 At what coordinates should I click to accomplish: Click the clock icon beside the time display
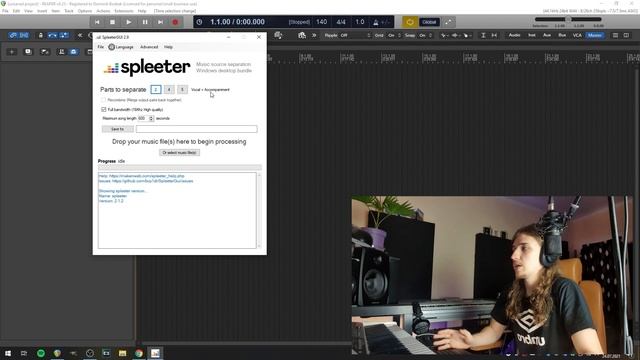[x=199, y=22]
